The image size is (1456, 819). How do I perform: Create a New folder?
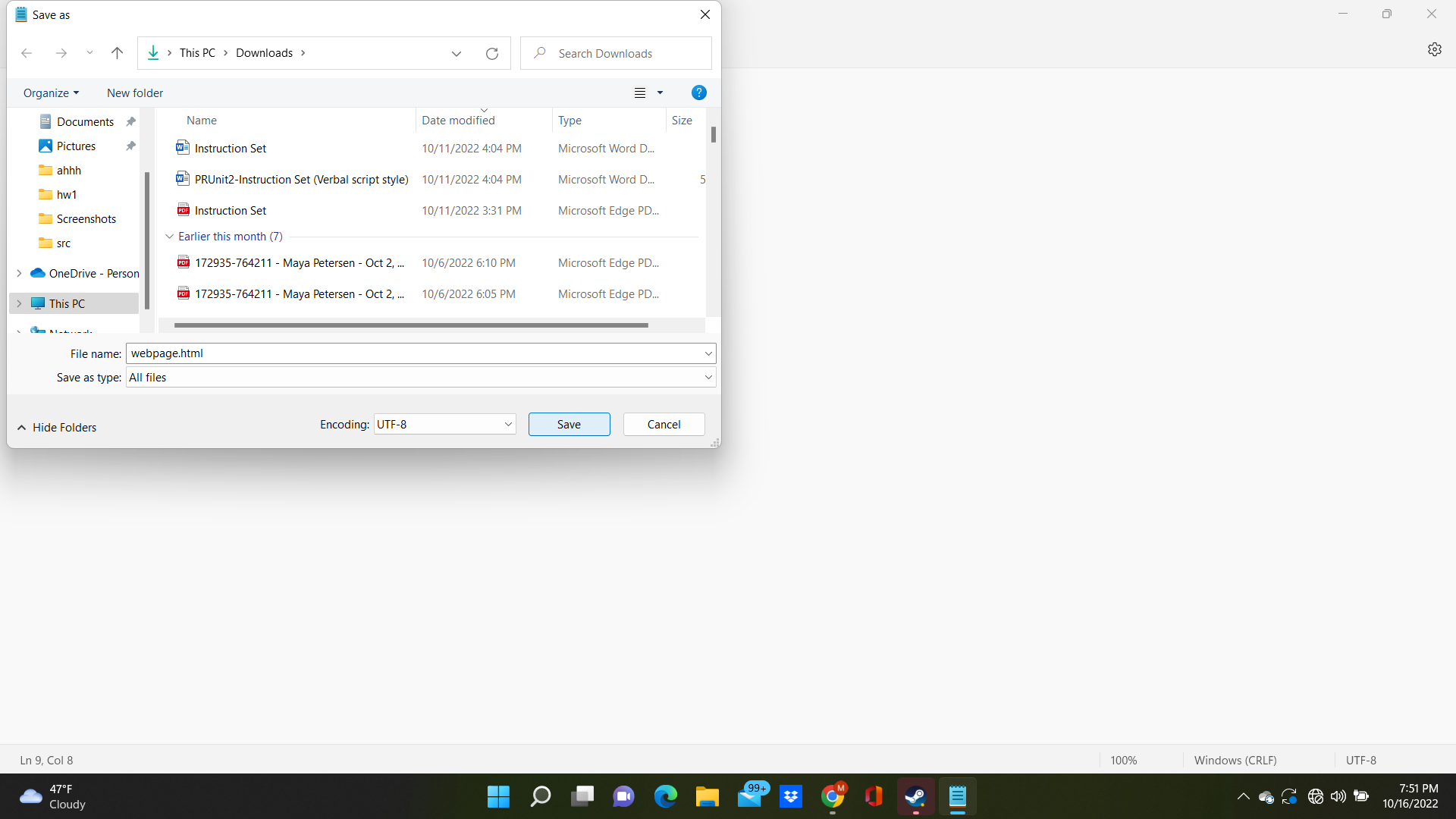[134, 93]
